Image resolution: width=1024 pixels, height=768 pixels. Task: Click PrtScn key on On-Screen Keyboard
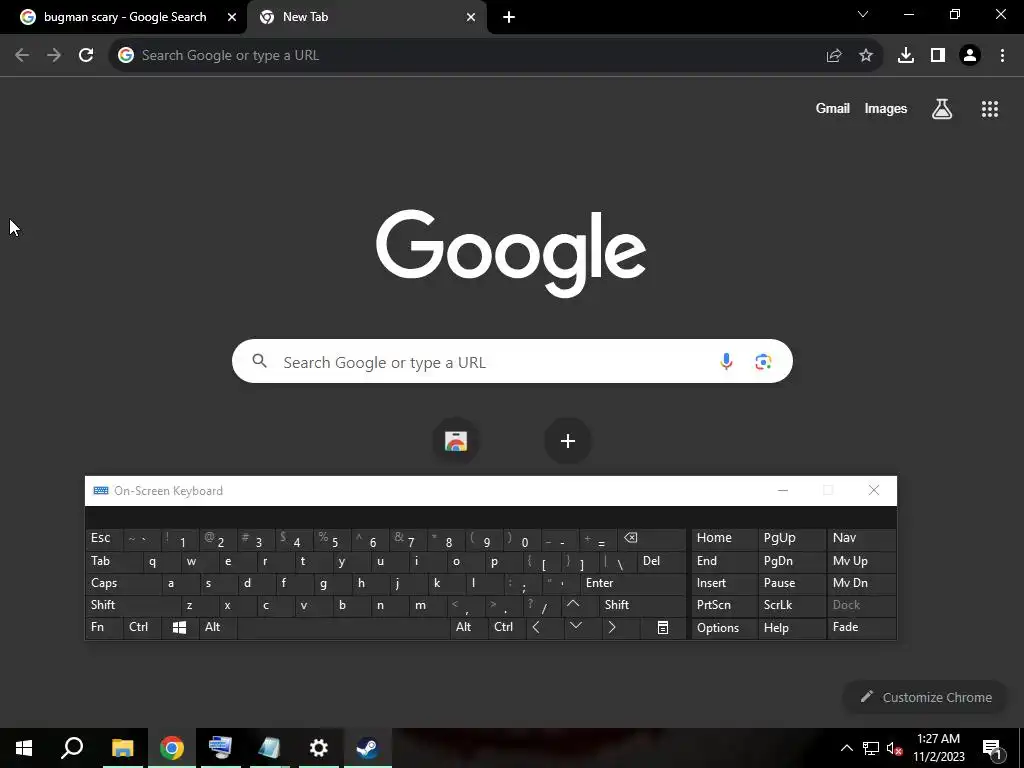coord(724,605)
